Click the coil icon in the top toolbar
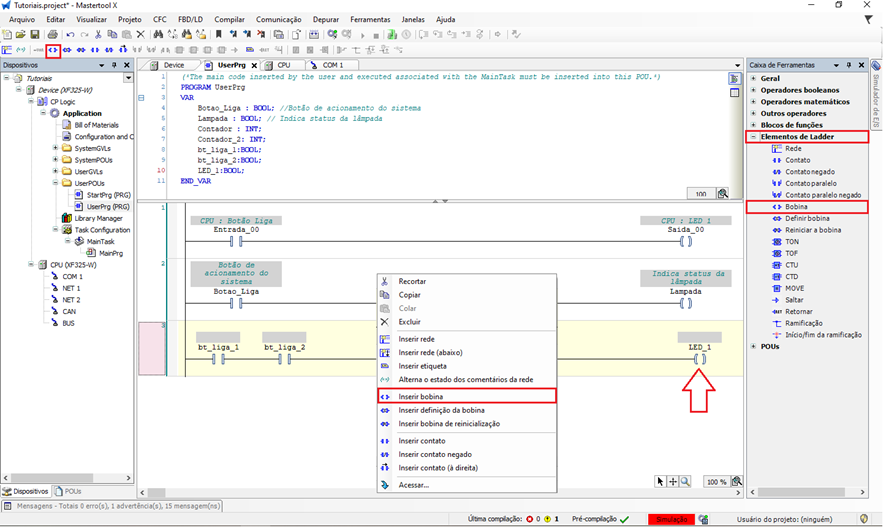The width and height of the screenshot is (886, 528). (53, 49)
